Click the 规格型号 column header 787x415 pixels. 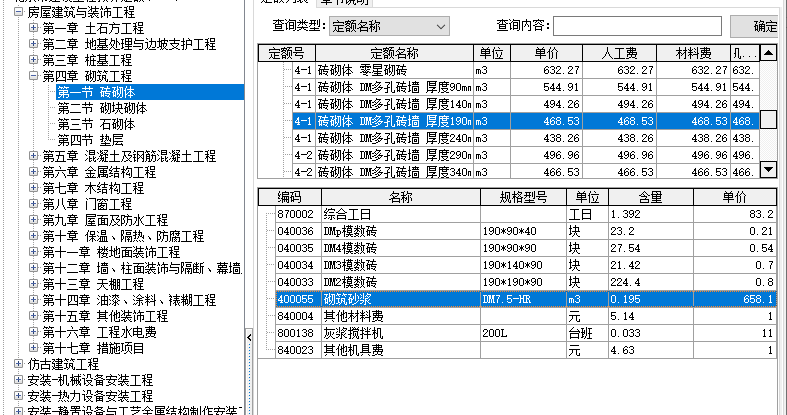click(x=523, y=197)
